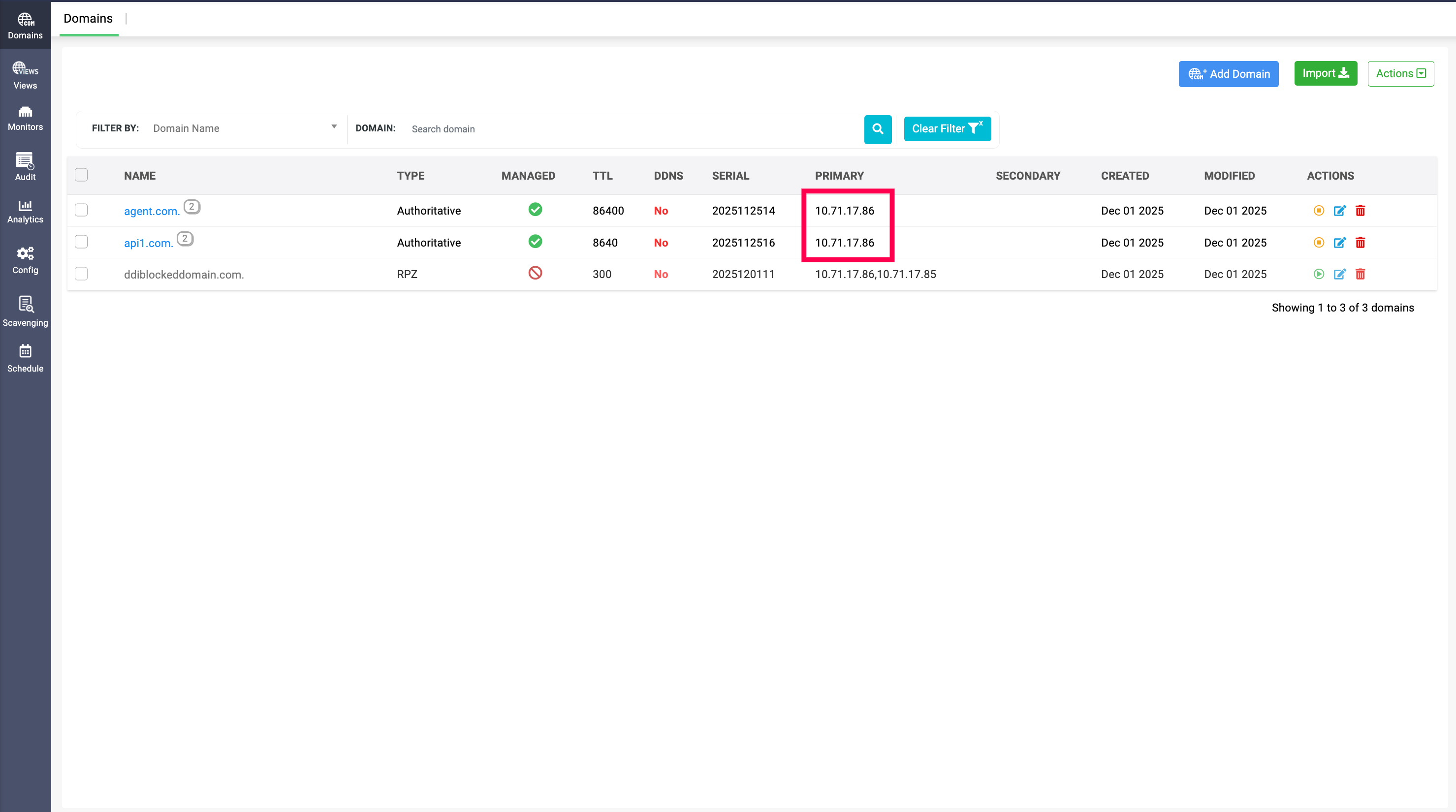Expand the Filter By Domain Name dropdown

pyautogui.click(x=244, y=128)
